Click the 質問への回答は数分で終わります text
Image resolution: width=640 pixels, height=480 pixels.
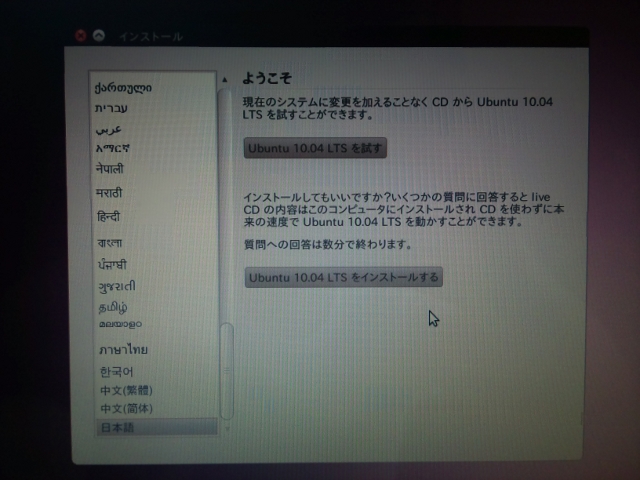point(328,244)
